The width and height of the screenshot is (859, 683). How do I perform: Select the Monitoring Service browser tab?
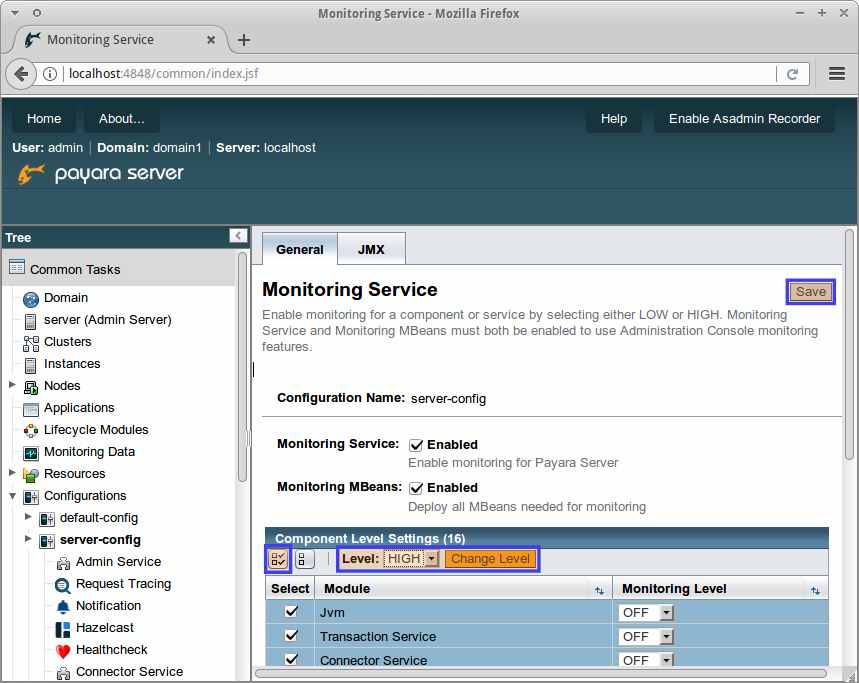point(119,40)
